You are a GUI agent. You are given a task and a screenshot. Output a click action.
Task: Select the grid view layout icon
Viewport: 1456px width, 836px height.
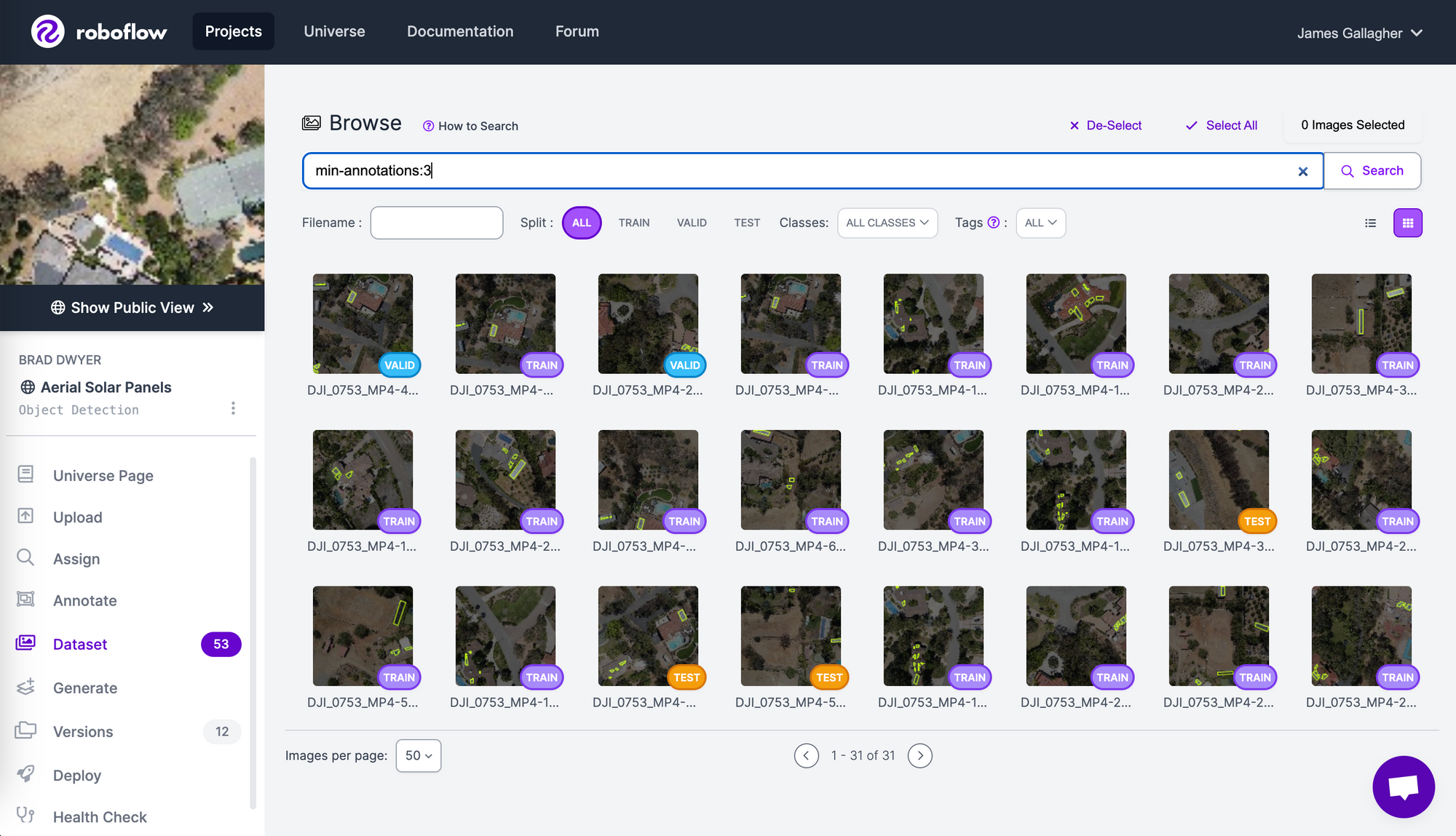coord(1407,223)
